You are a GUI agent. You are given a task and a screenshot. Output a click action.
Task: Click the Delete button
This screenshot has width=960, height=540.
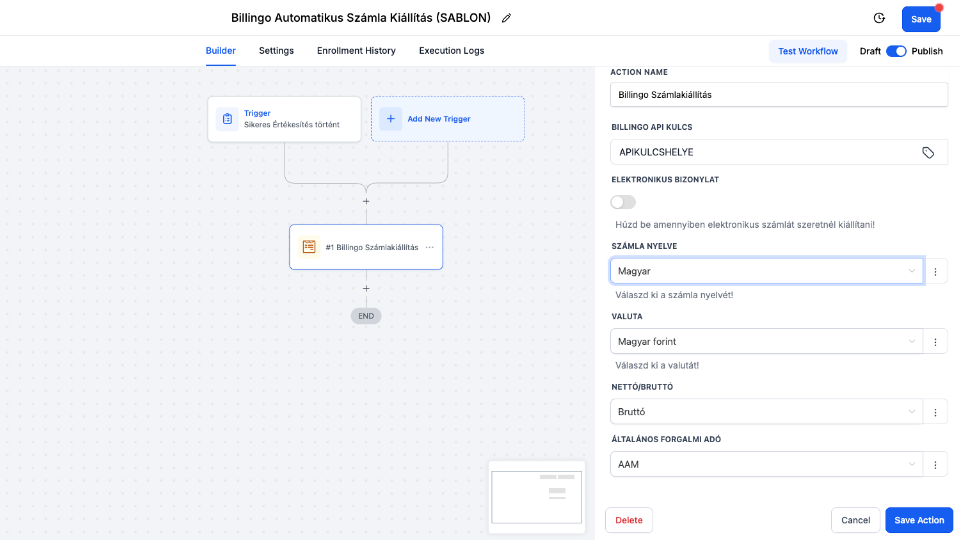(x=629, y=520)
